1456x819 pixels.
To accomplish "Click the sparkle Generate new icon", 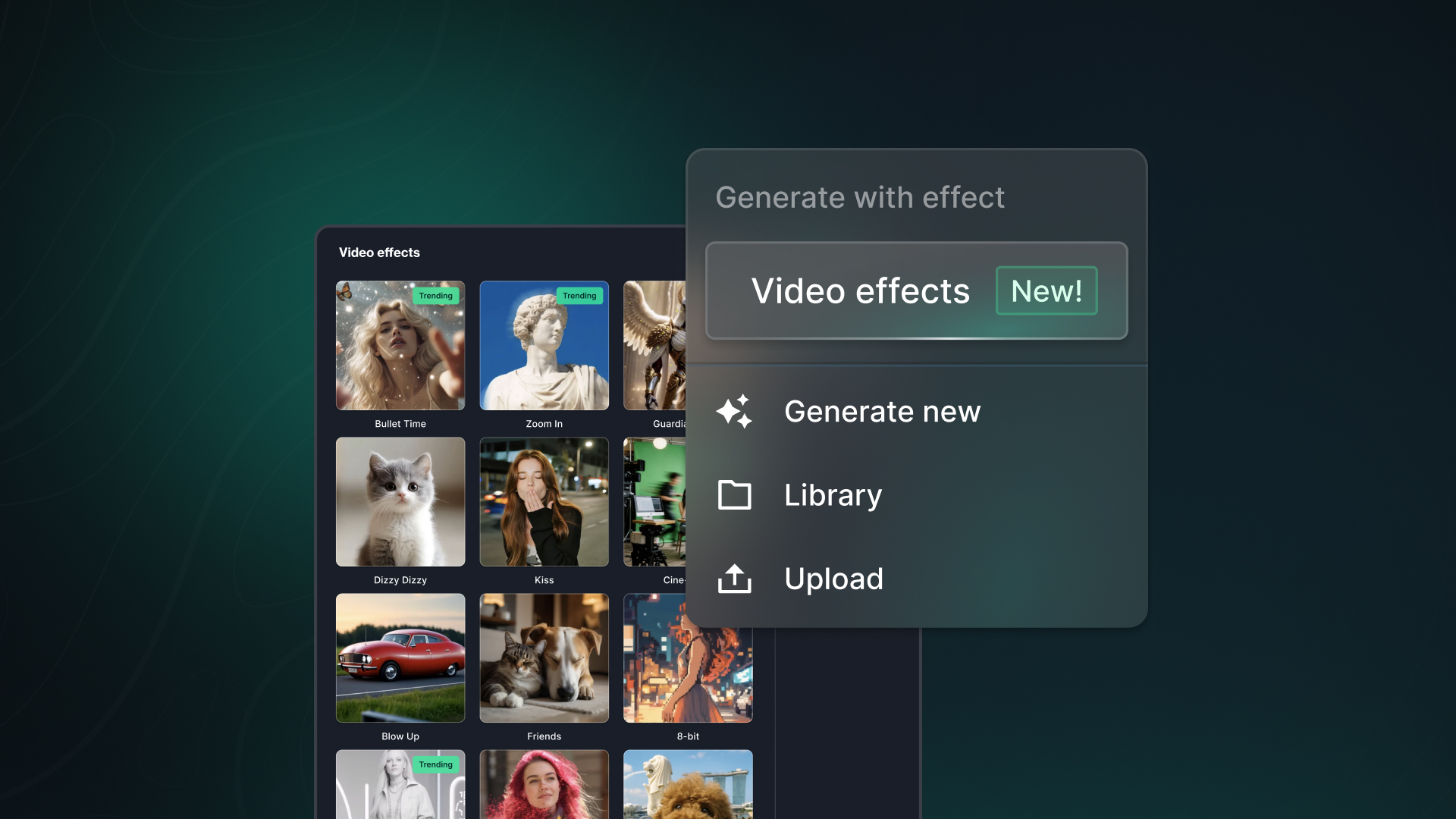I will 734,412.
